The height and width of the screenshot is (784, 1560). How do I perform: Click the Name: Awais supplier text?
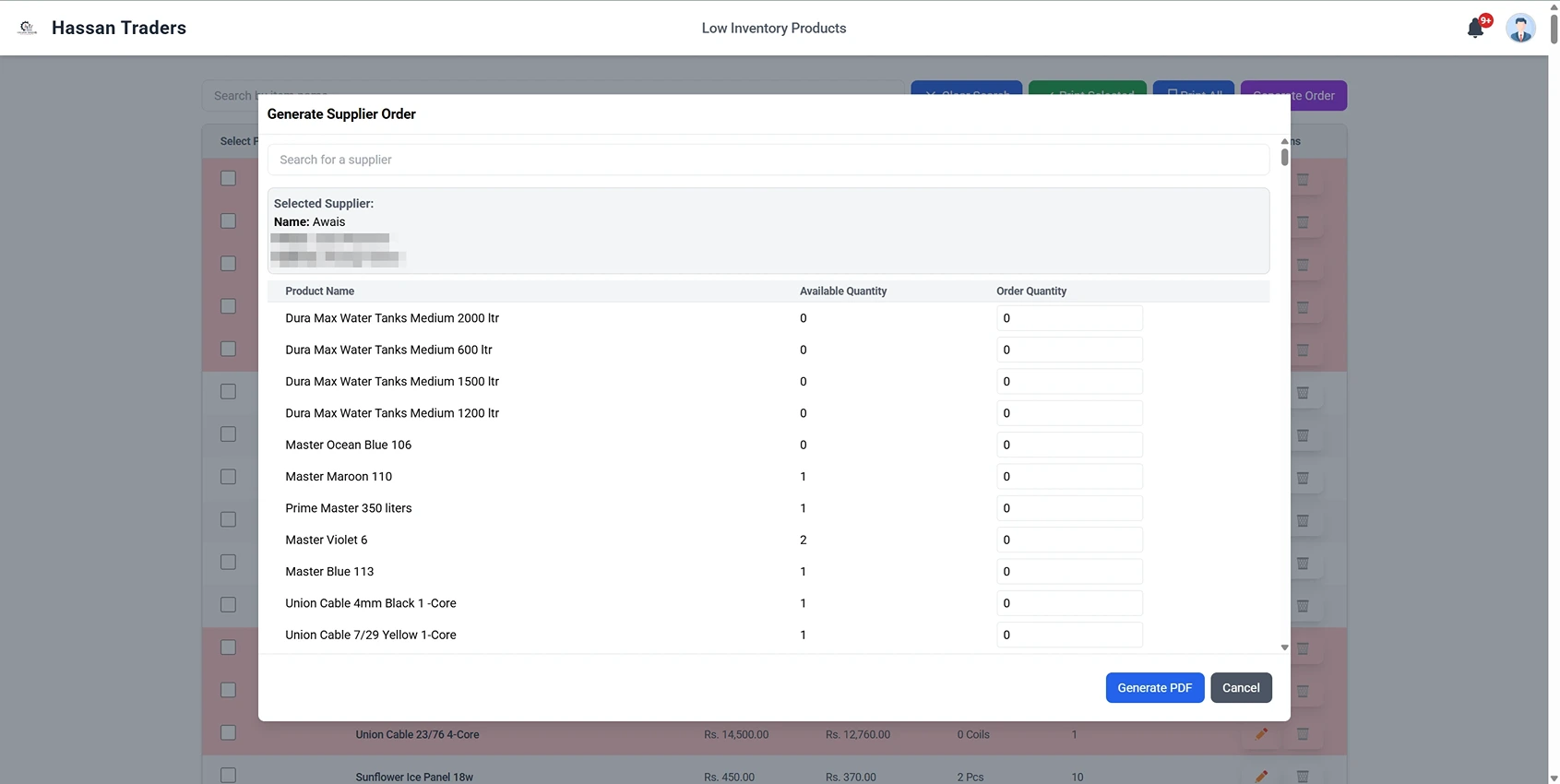pos(309,222)
